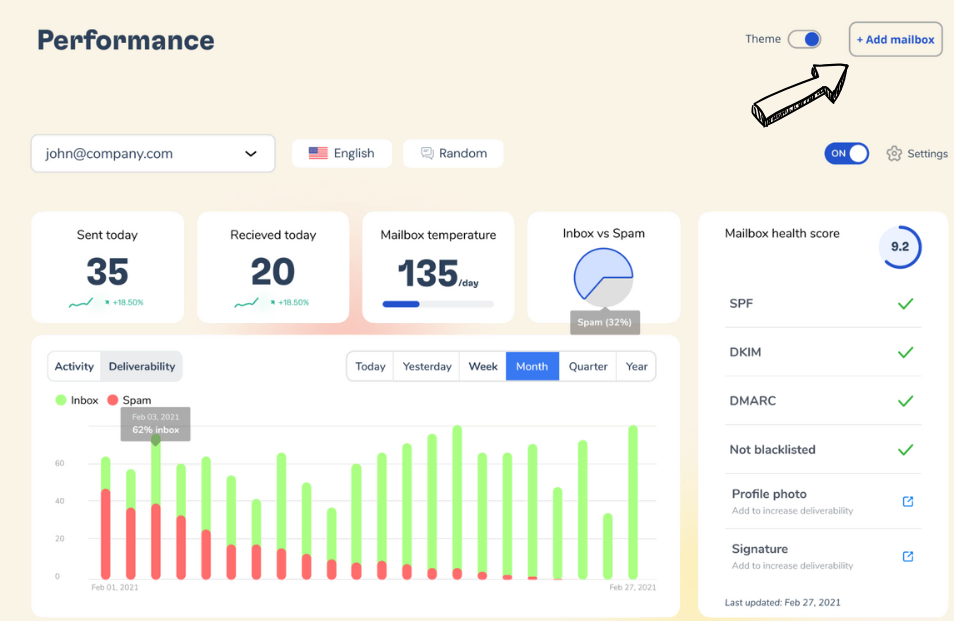This screenshot has width=954, height=621.
Task: Click the SPF green checkmark
Action: point(905,304)
